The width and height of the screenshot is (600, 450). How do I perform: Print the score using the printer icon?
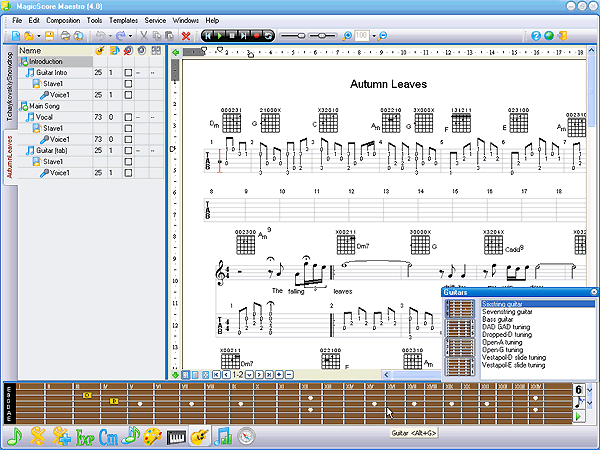(x=65, y=36)
